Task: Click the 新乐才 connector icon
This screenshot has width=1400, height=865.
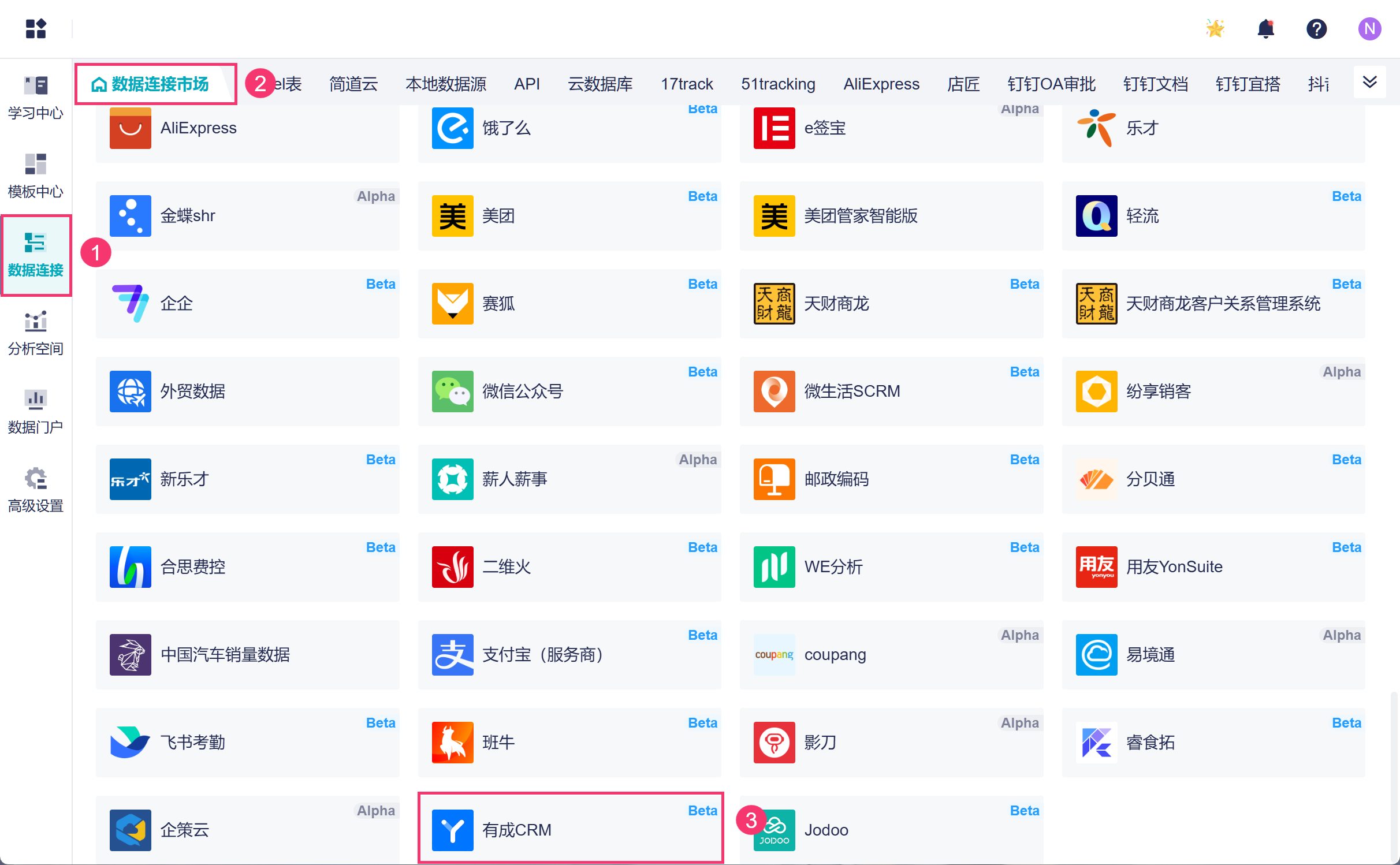Action: [131, 479]
